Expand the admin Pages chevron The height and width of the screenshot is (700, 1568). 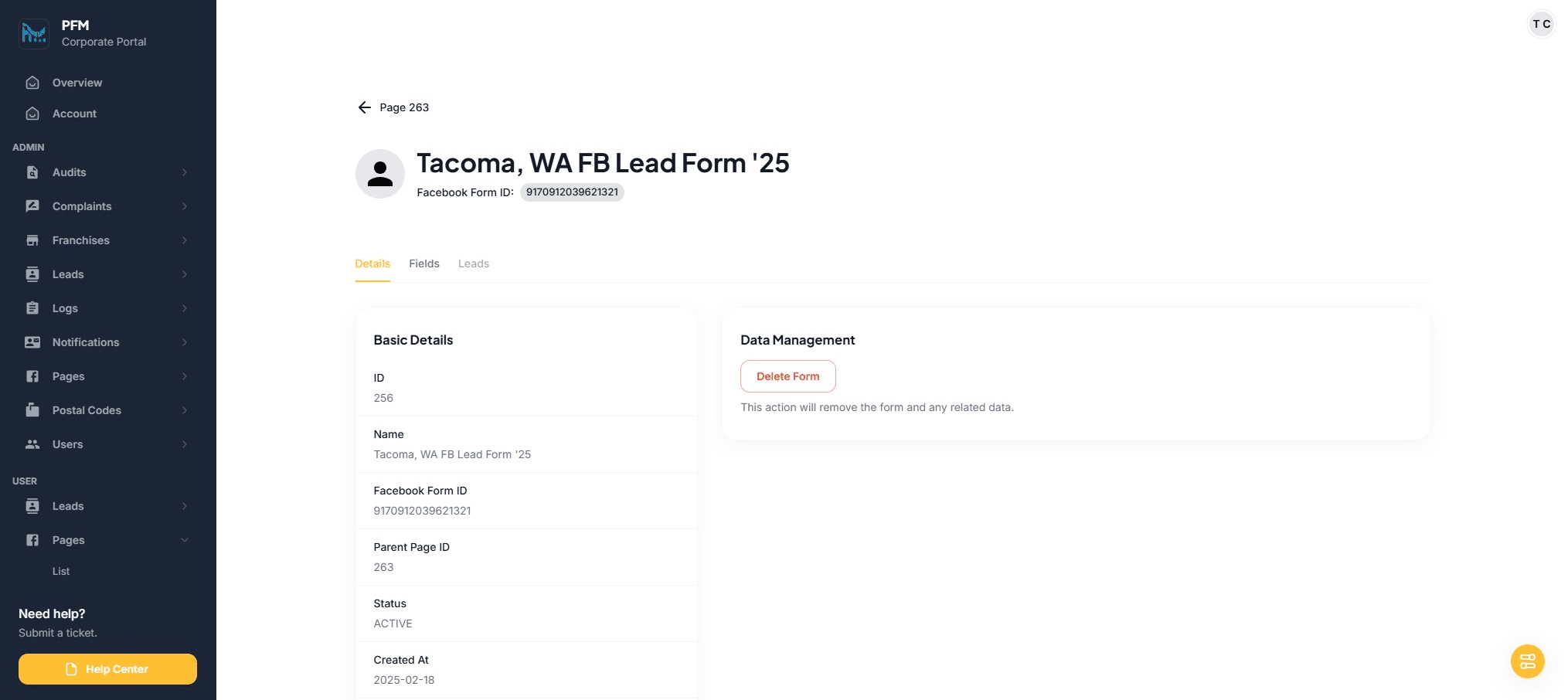click(185, 376)
